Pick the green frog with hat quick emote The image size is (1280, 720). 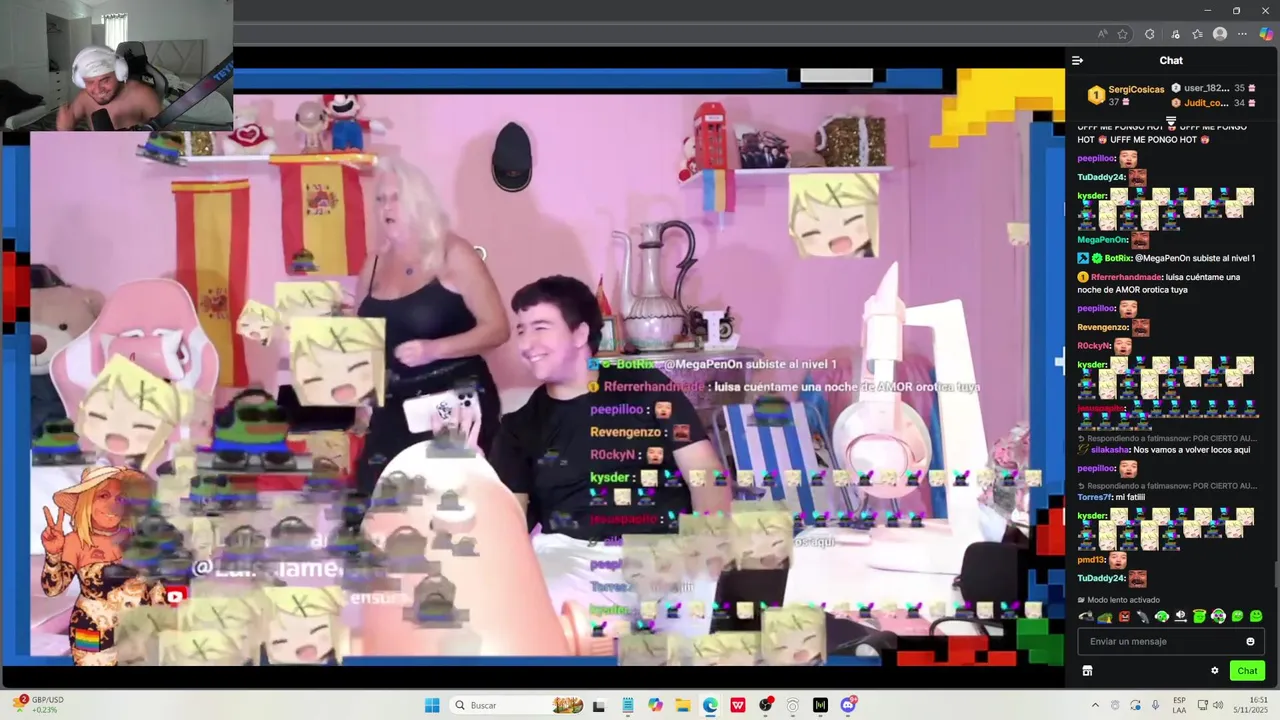pos(1105,617)
